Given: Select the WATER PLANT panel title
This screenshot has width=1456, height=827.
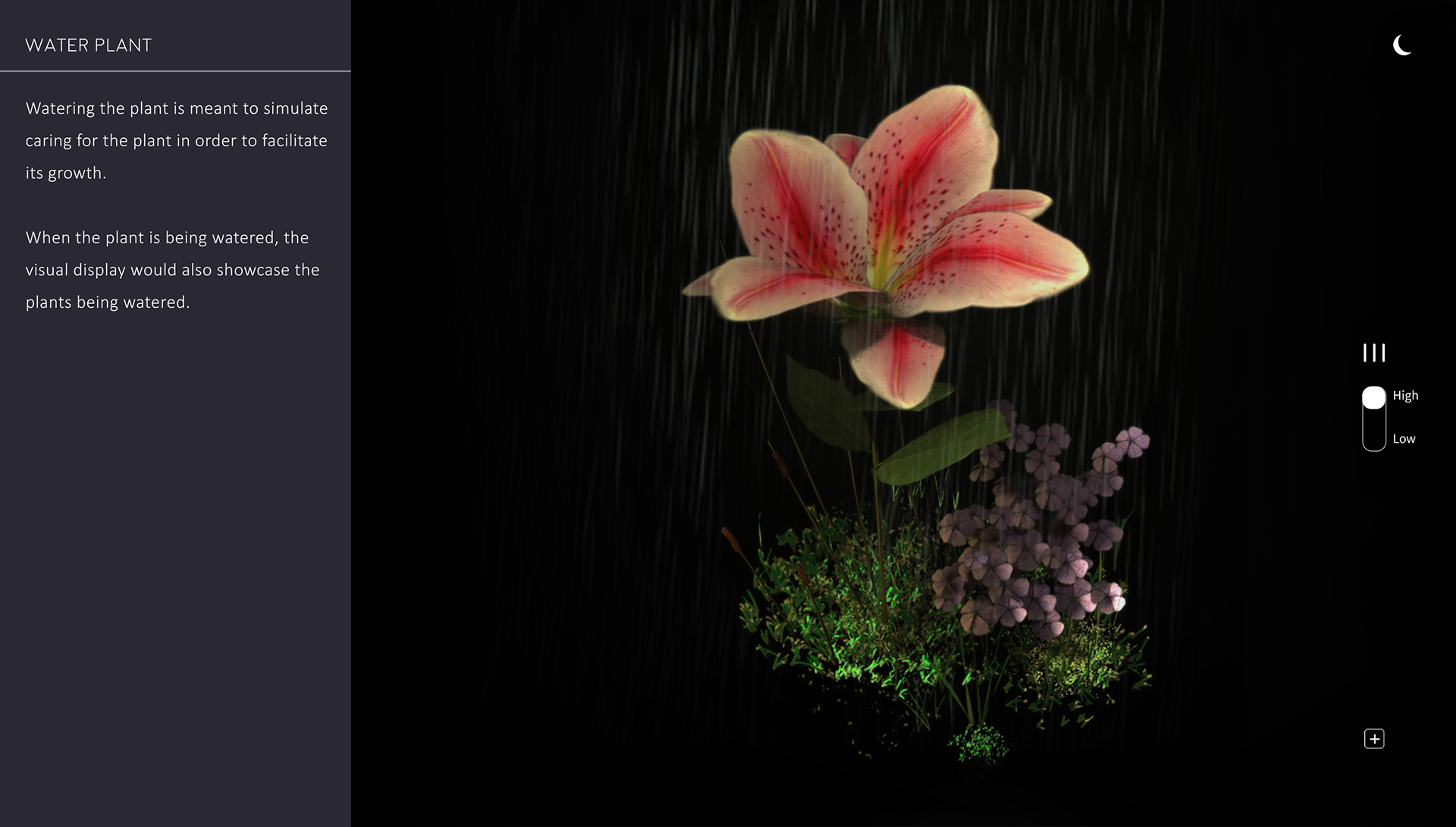Looking at the screenshot, I should click(x=89, y=45).
